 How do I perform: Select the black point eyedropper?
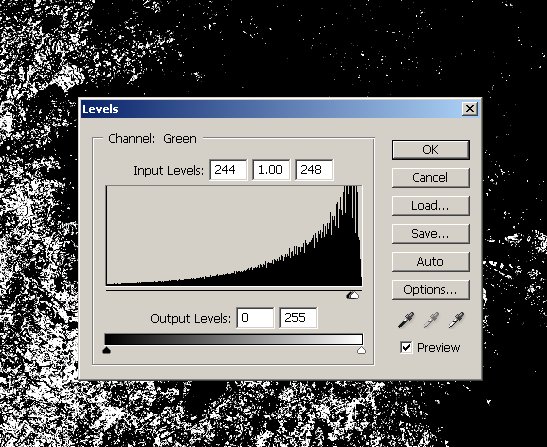[406, 320]
